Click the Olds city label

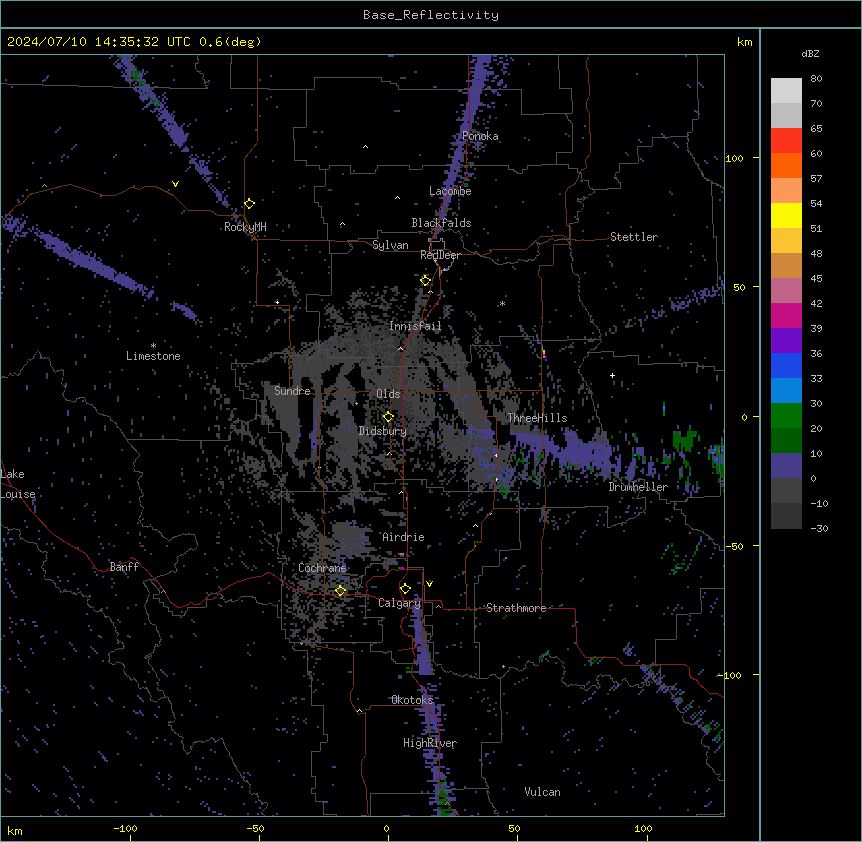pos(388,394)
